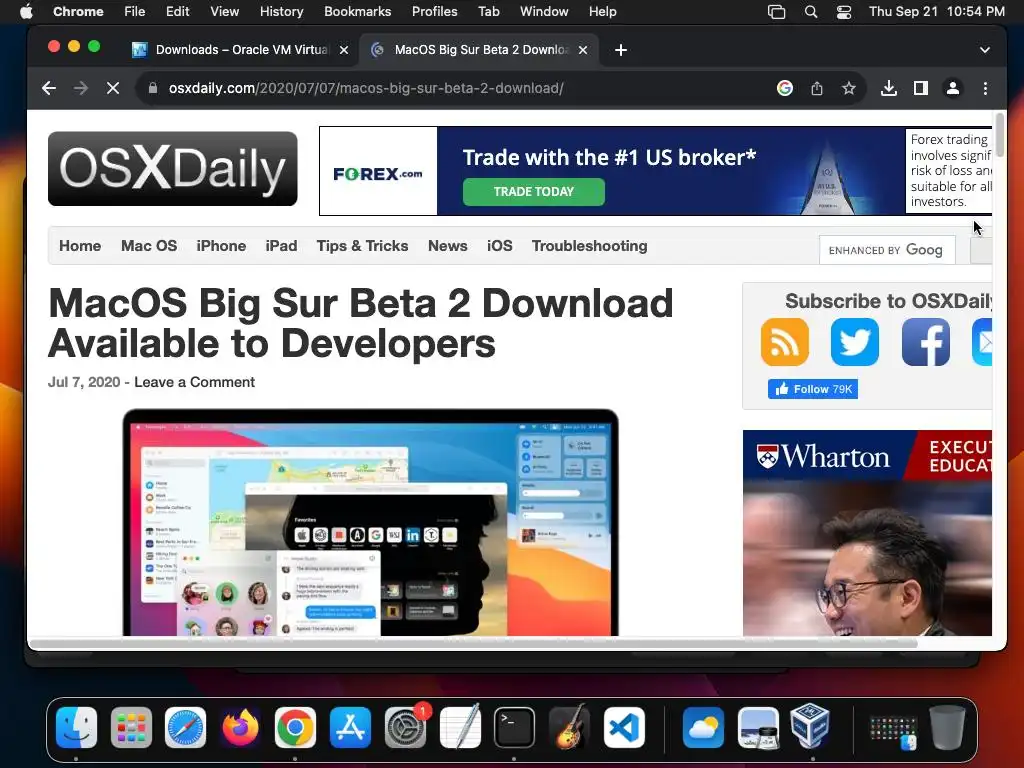The image size is (1024, 768).
Task: Click the OSXDaily logo
Action: tap(172, 168)
